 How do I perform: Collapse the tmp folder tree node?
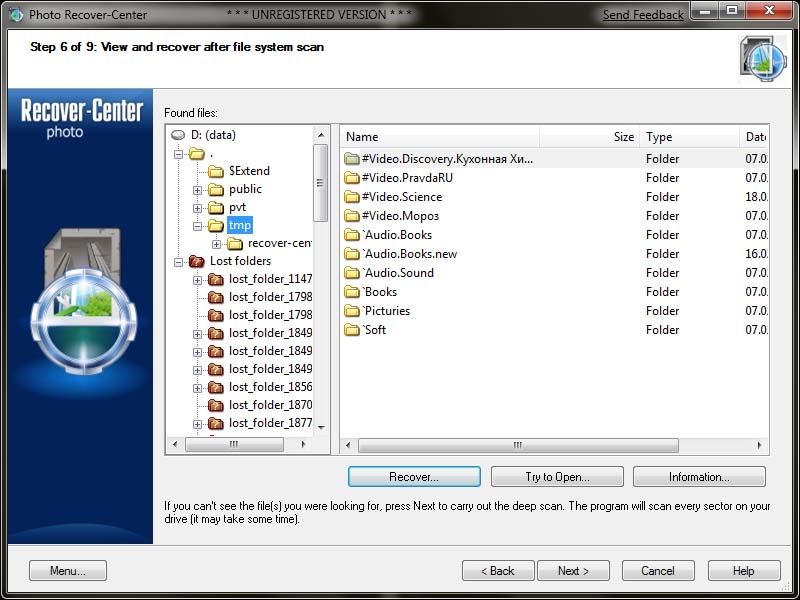point(198,226)
